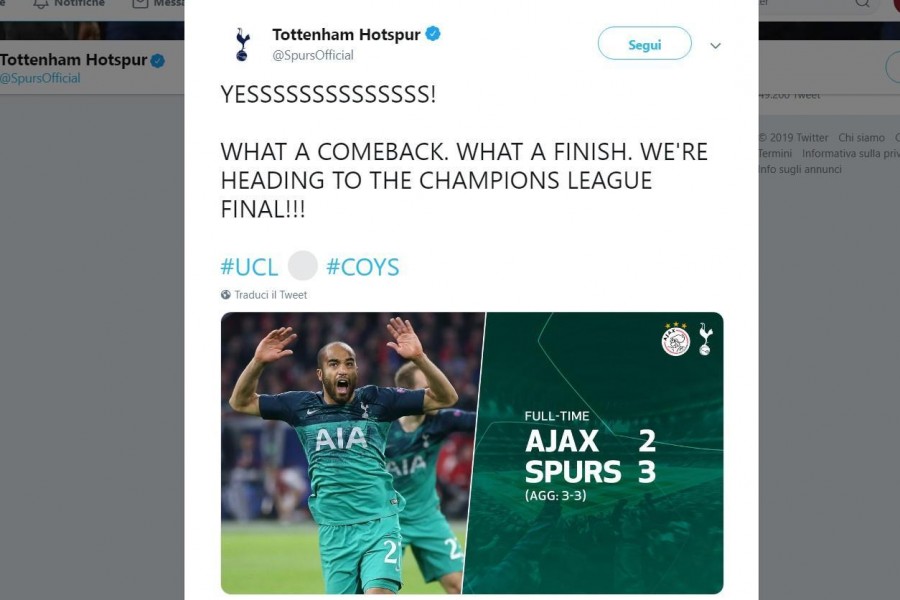The image size is (900, 600).
Task: Click the Tottenham Hotspur name in tweet header
Action: (x=346, y=34)
